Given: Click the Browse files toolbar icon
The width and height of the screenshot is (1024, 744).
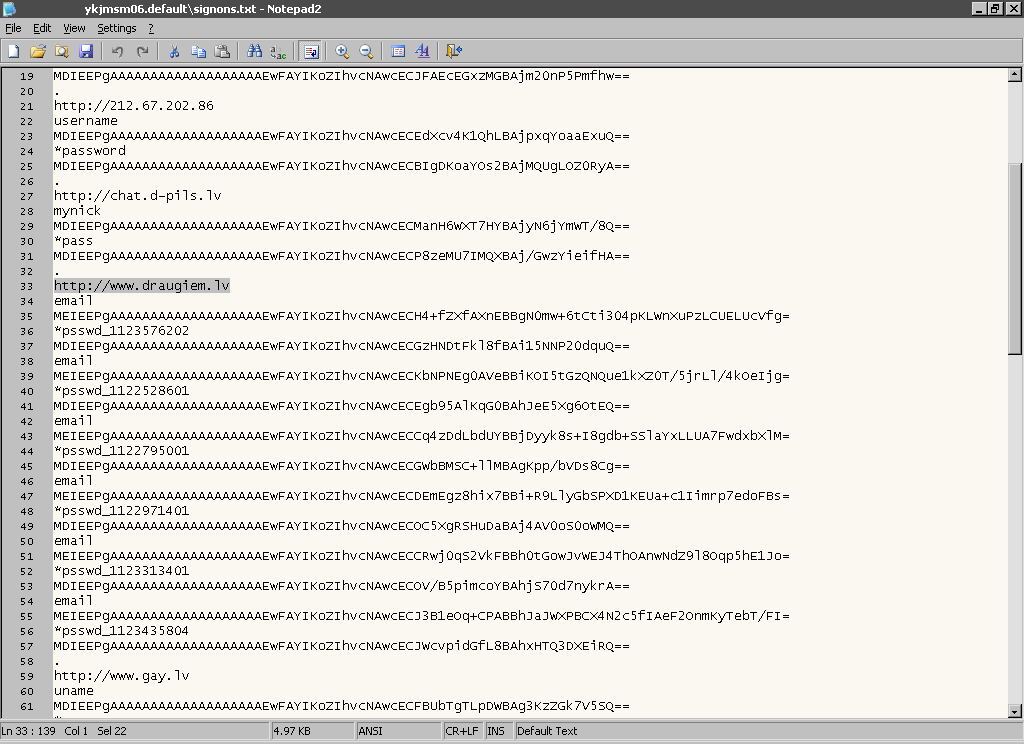Looking at the screenshot, I should pos(62,51).
